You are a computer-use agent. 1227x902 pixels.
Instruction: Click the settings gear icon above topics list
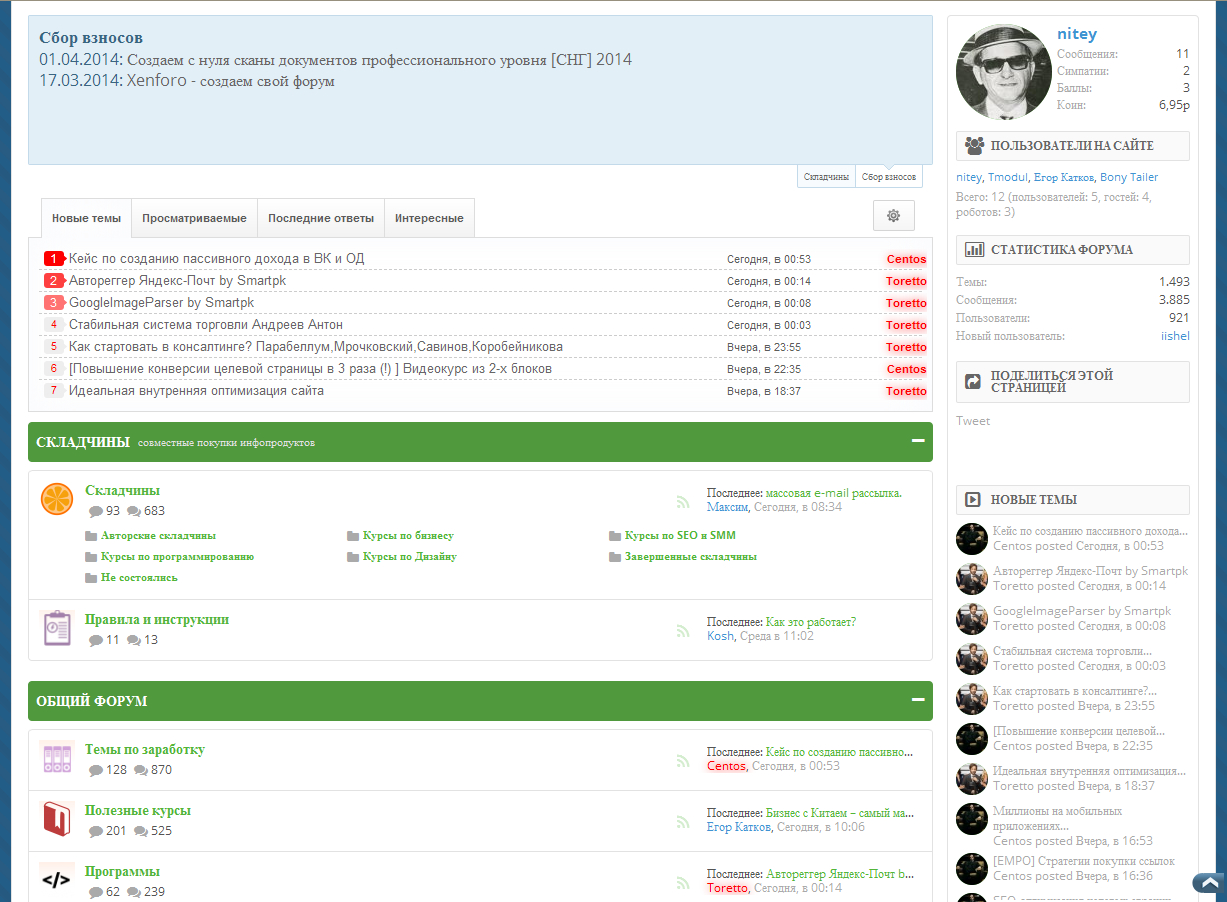(x=893, y=216)
